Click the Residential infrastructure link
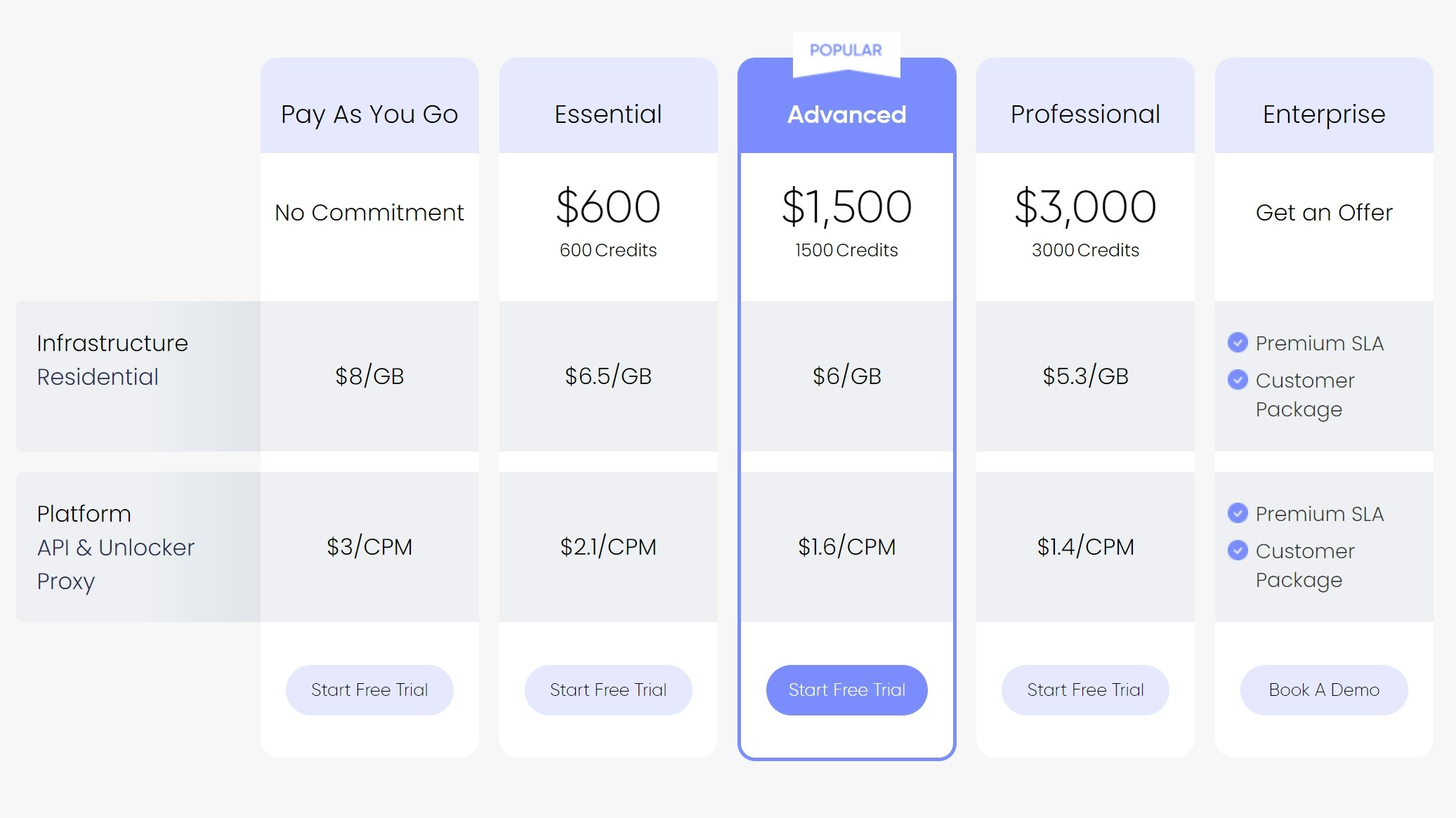Viewport: 1456px width, 818px height. [x=98, y=376]
